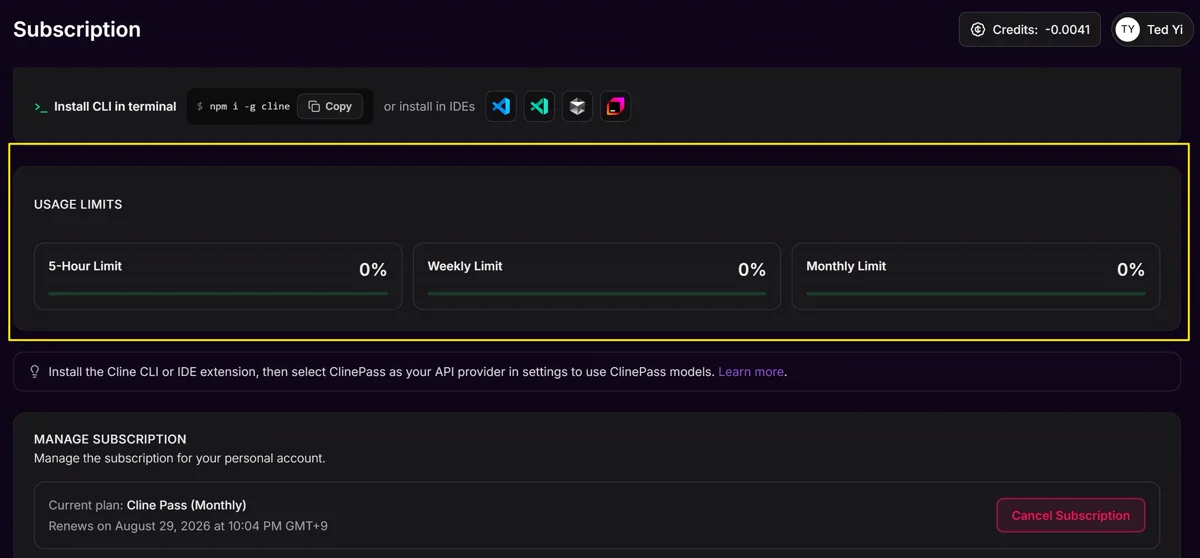The image size is (1200, 558).
Task: Click the USAGE LIMITS heading
Action: point(78,204)
